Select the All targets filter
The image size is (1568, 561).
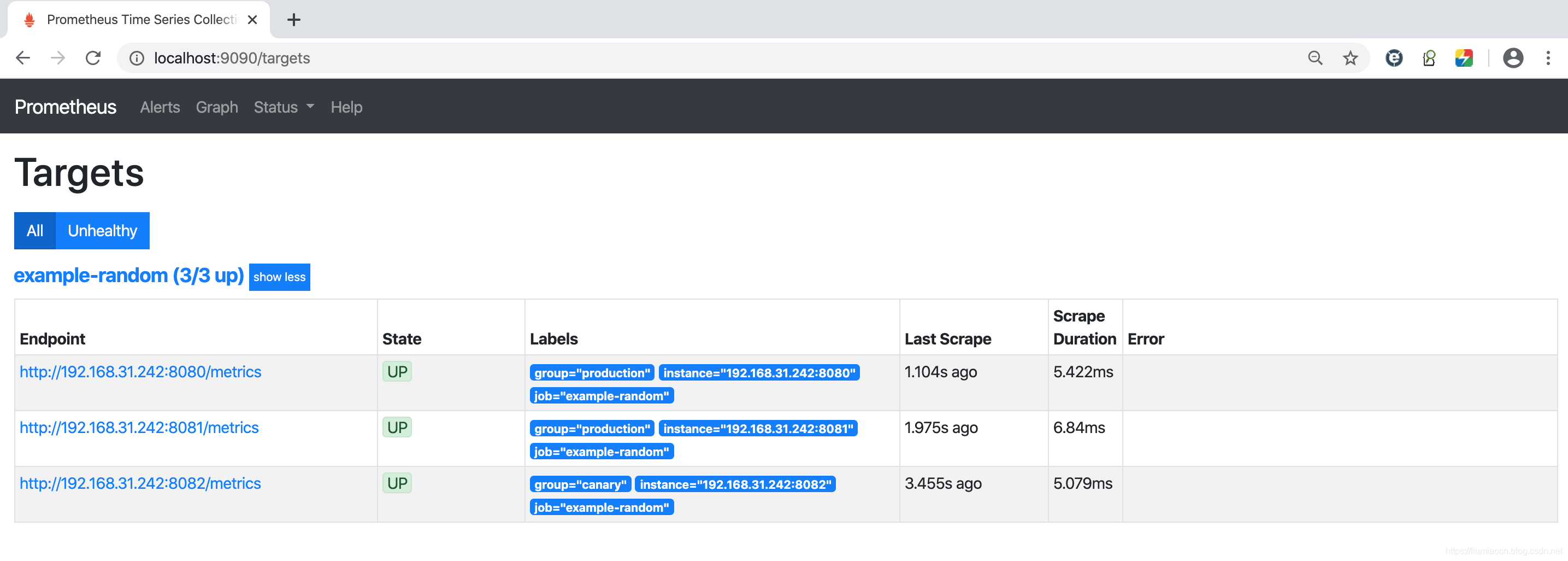coord(35,230)
